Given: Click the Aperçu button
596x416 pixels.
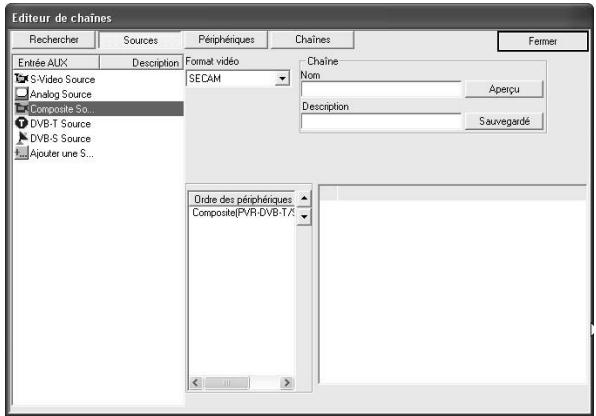Looking at the screenshot, I should pyautogui.click(x=504, y=89).
